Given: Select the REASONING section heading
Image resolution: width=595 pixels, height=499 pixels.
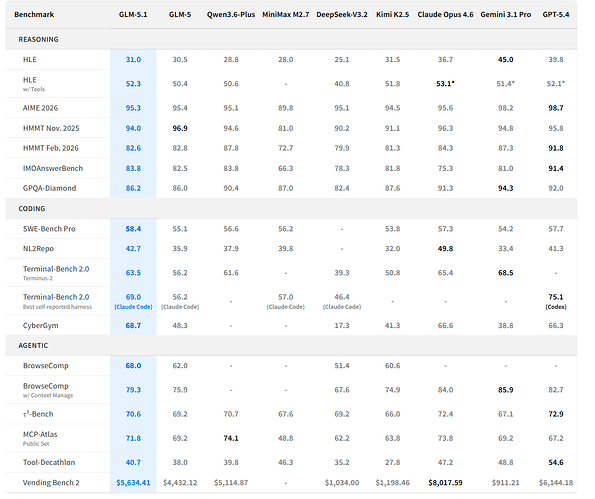Looking at the screenshot, I should pyautogui.click(x=38, y=39).
